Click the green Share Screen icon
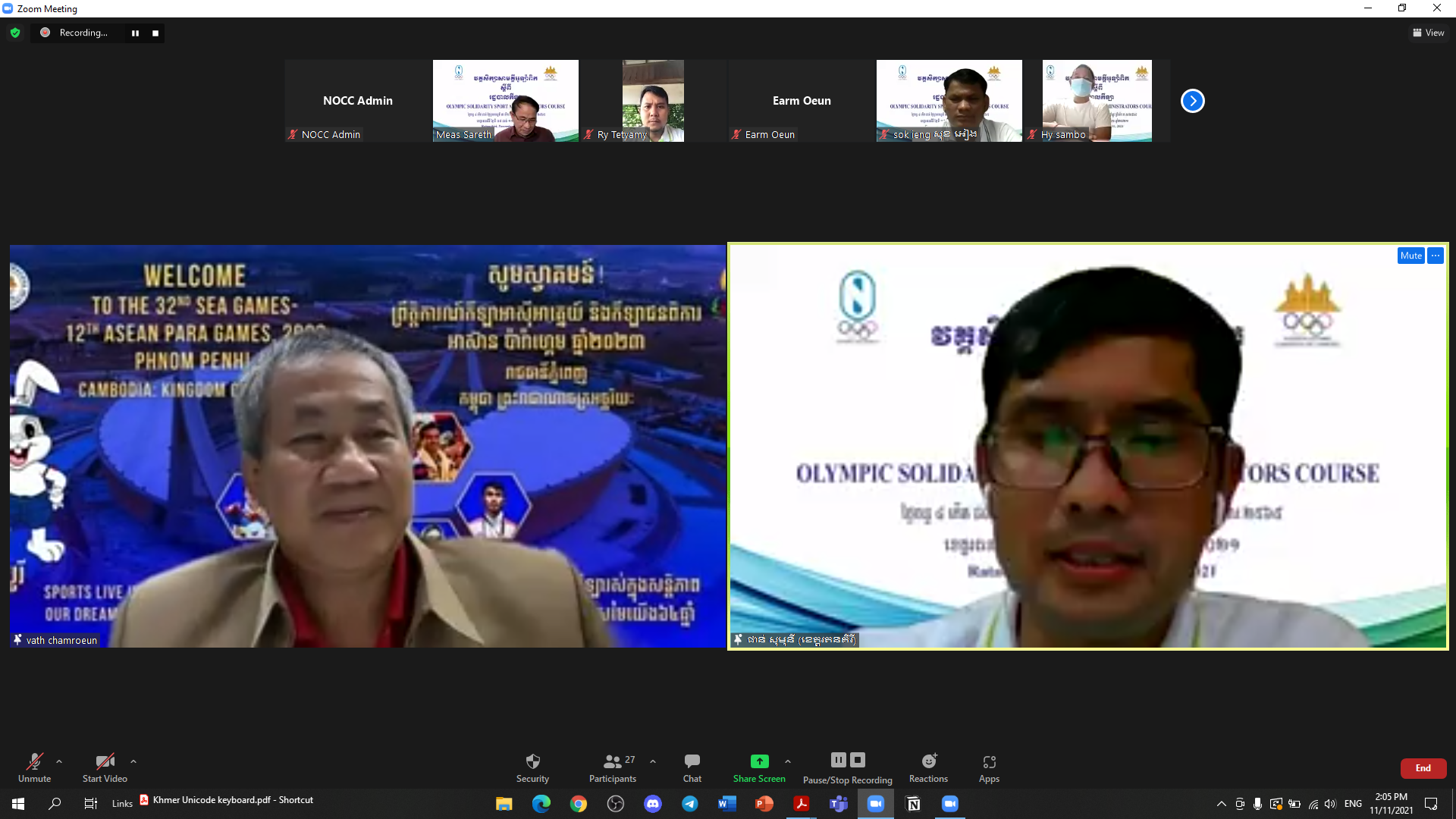This screenshot has height=819, width=1456. click(759, 761)
